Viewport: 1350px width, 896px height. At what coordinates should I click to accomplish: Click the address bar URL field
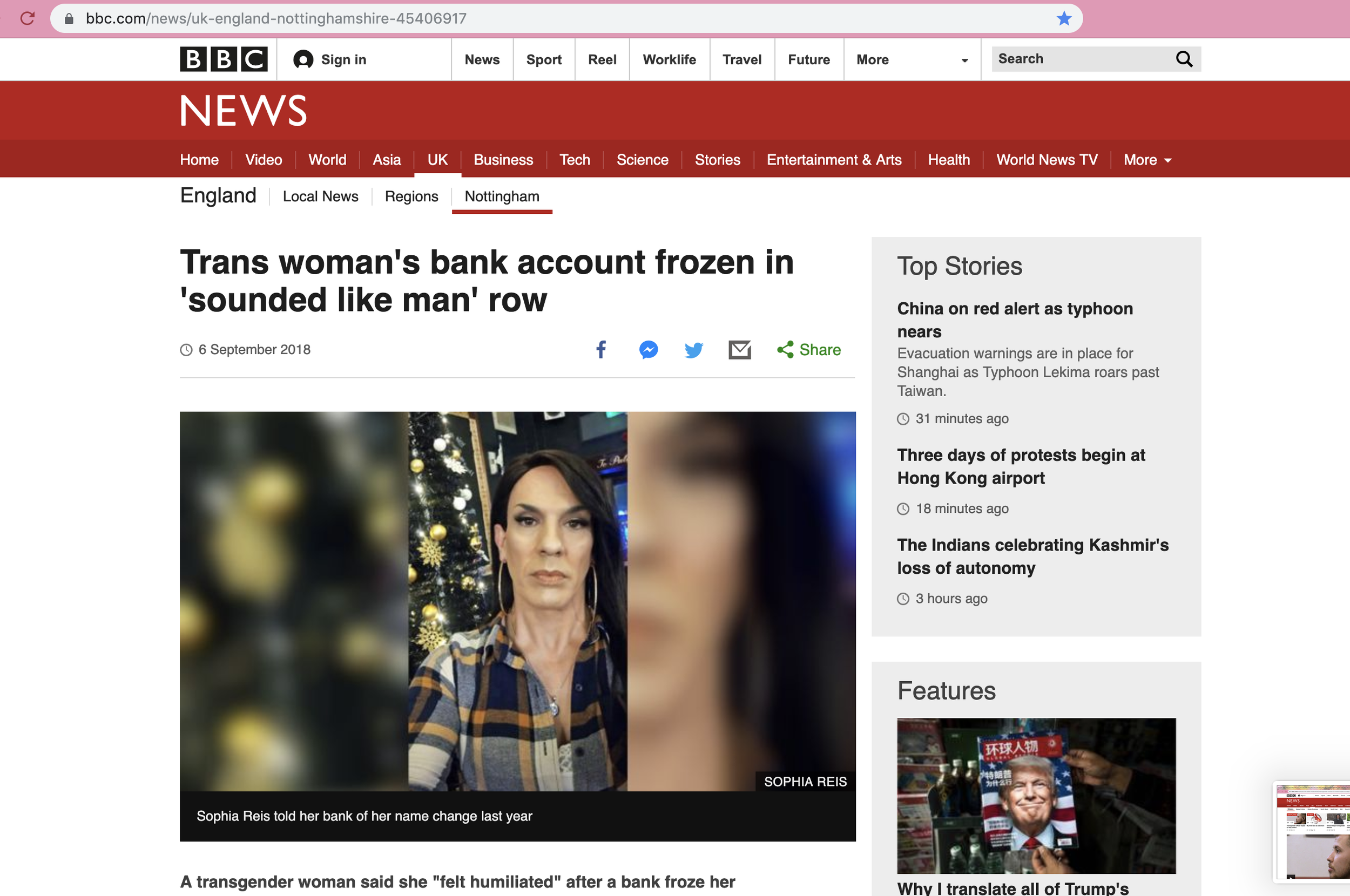pos(566,18)
